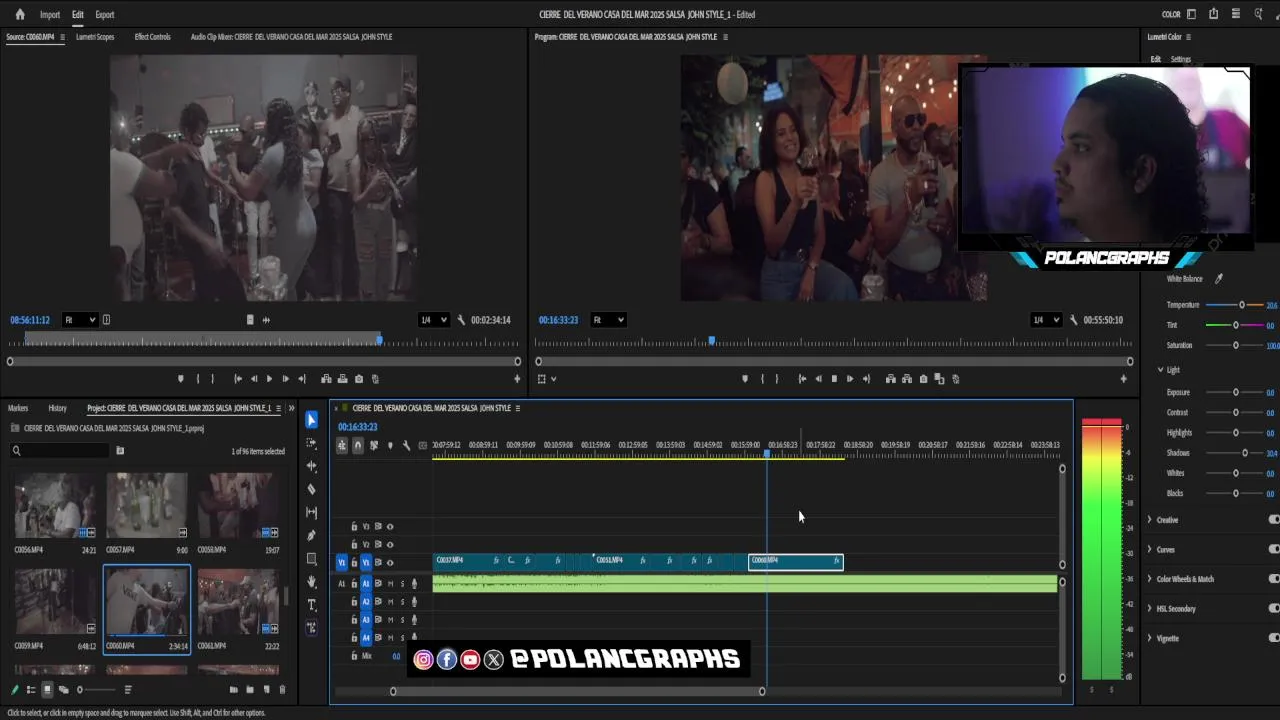Toggle the Creative section checkbox
The image size is (1280, 720).
[1274, 520]
